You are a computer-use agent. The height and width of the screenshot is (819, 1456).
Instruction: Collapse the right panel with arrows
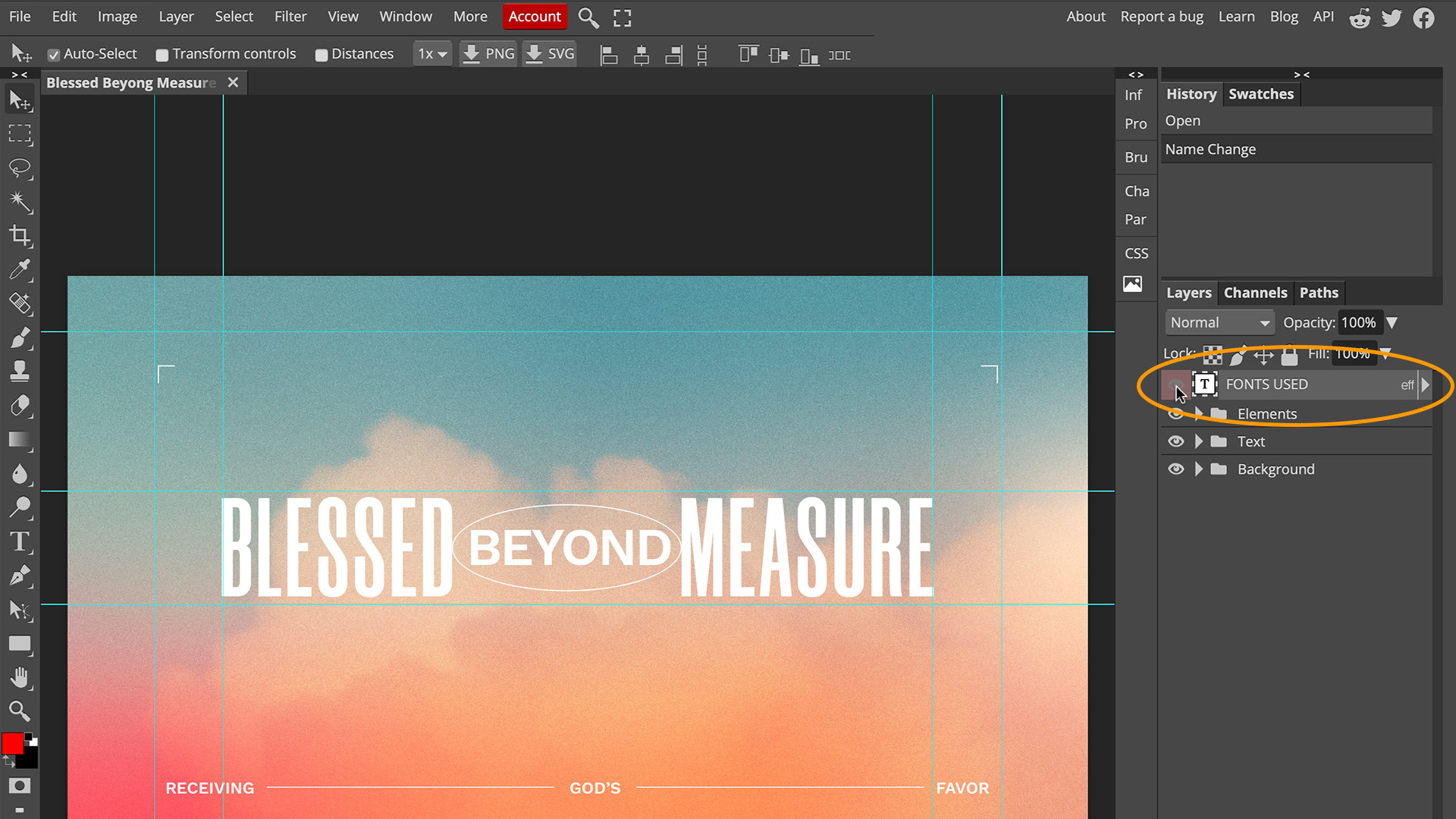coord(1301,74)
